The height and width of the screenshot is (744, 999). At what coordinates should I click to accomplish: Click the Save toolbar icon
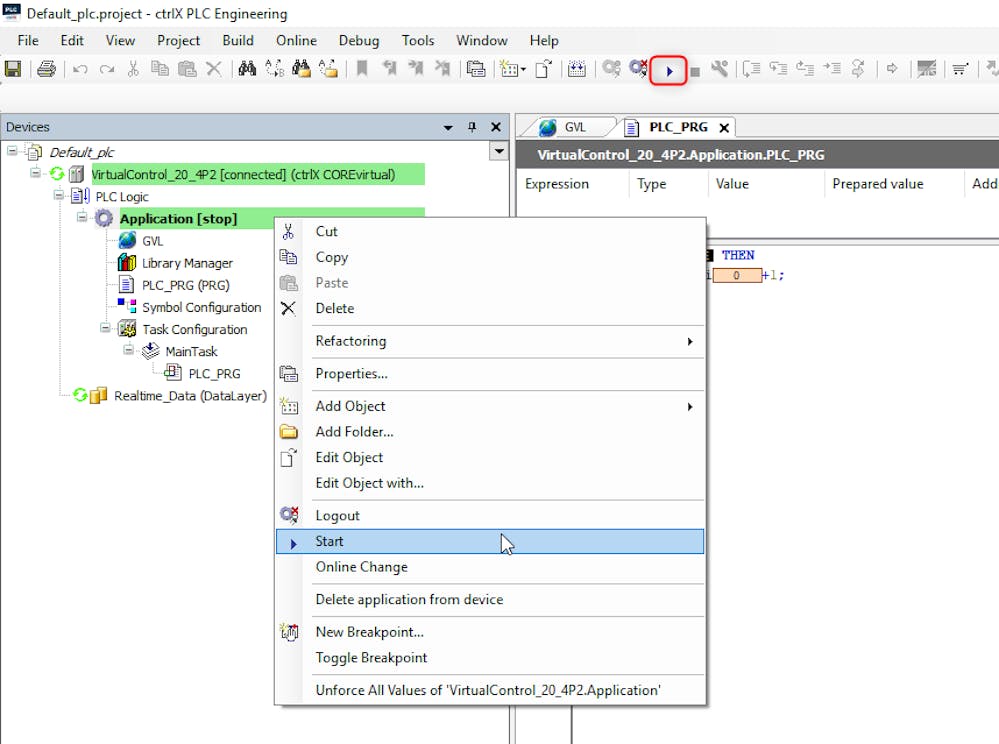tap(13, 69)
